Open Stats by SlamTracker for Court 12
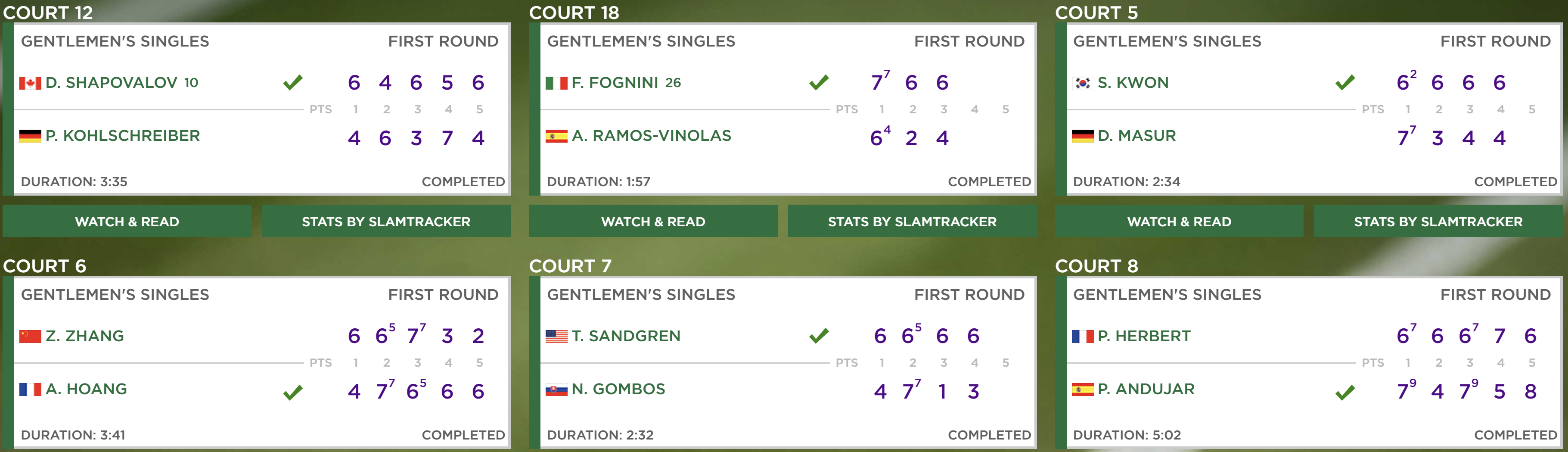 coord(386,221)
